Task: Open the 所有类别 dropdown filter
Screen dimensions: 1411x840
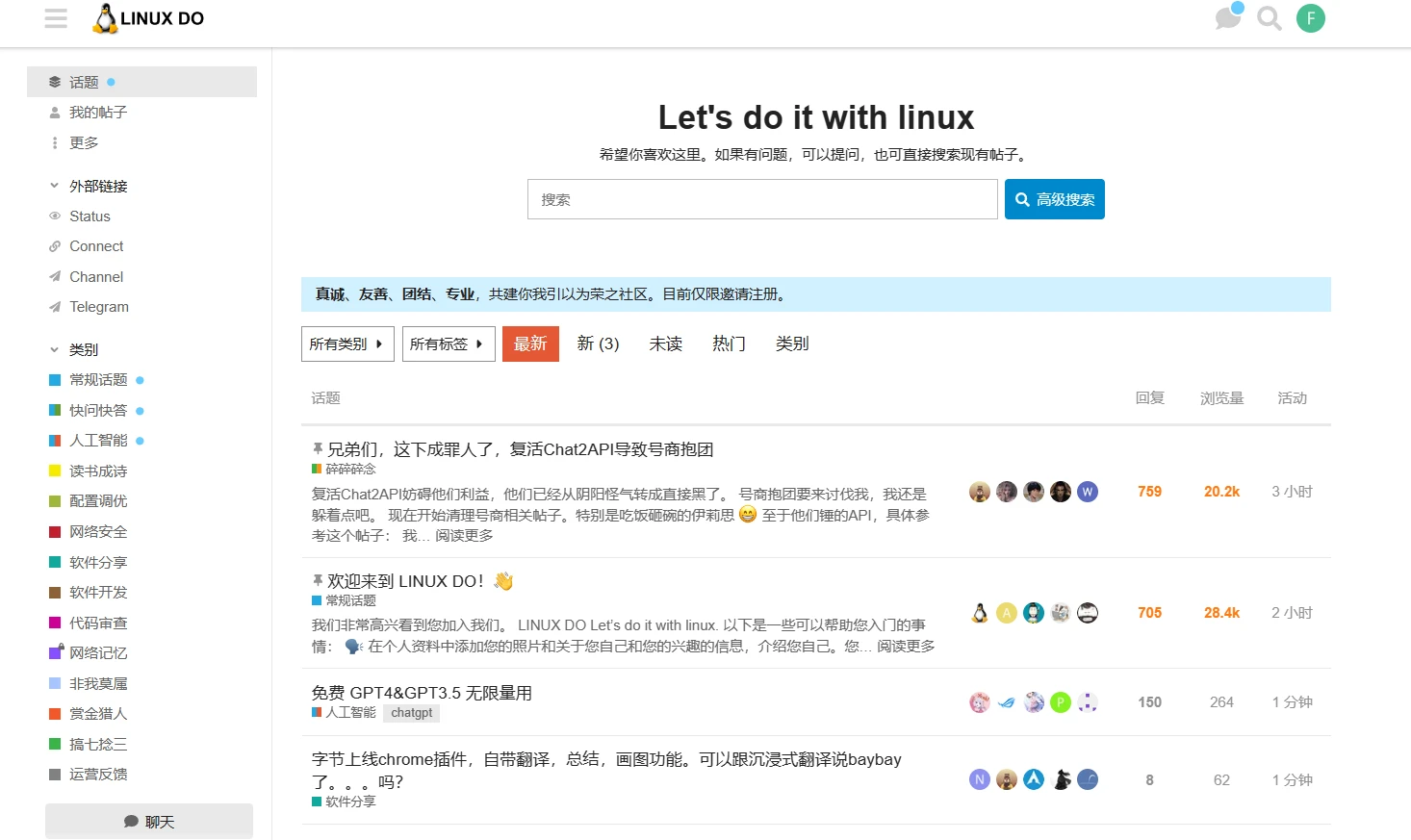Action: click(x=346, y=344)
